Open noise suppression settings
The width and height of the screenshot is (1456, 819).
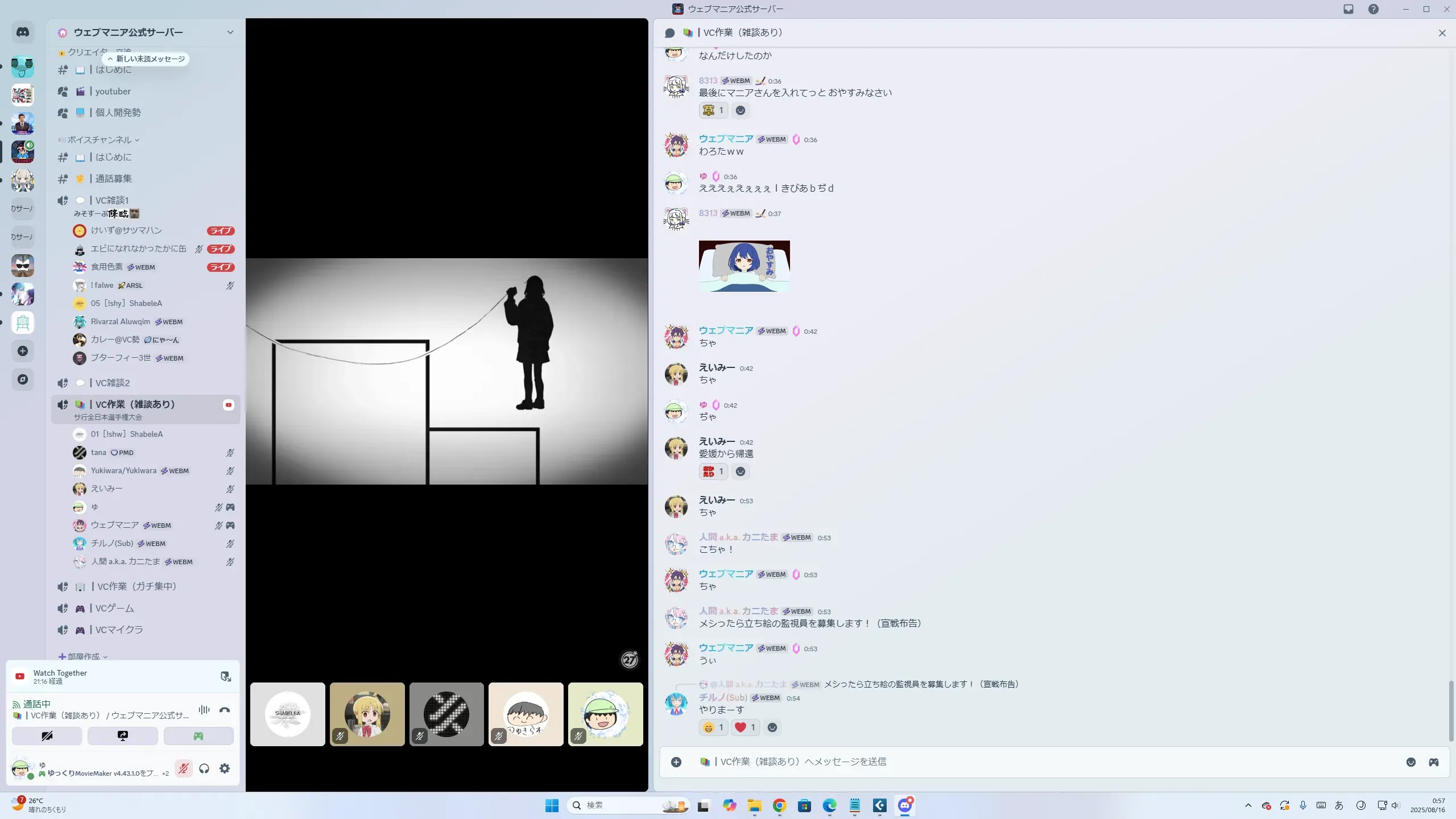pyautogui.click(x=204, y=710)
